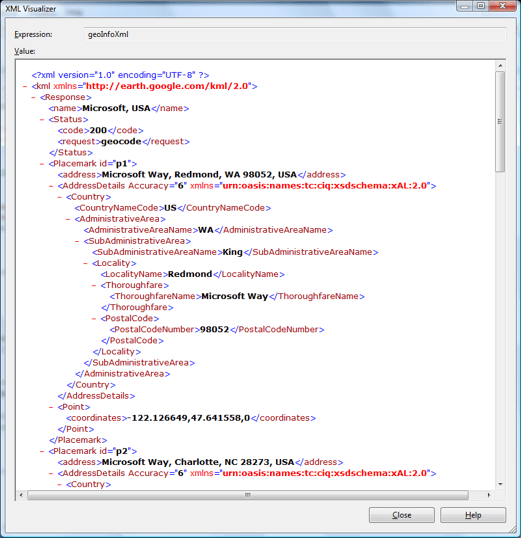The width and height of the screenshot is (521, 538).
Task: Click the closing Locality tag
Action: point(117,352)
